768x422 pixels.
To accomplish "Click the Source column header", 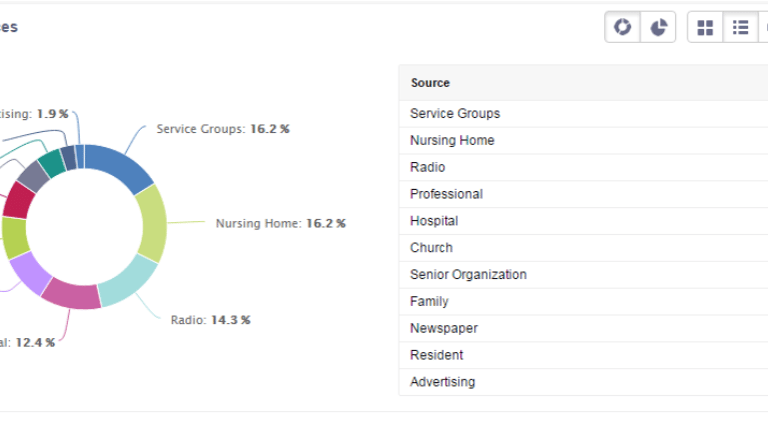I will click(430, 83).
